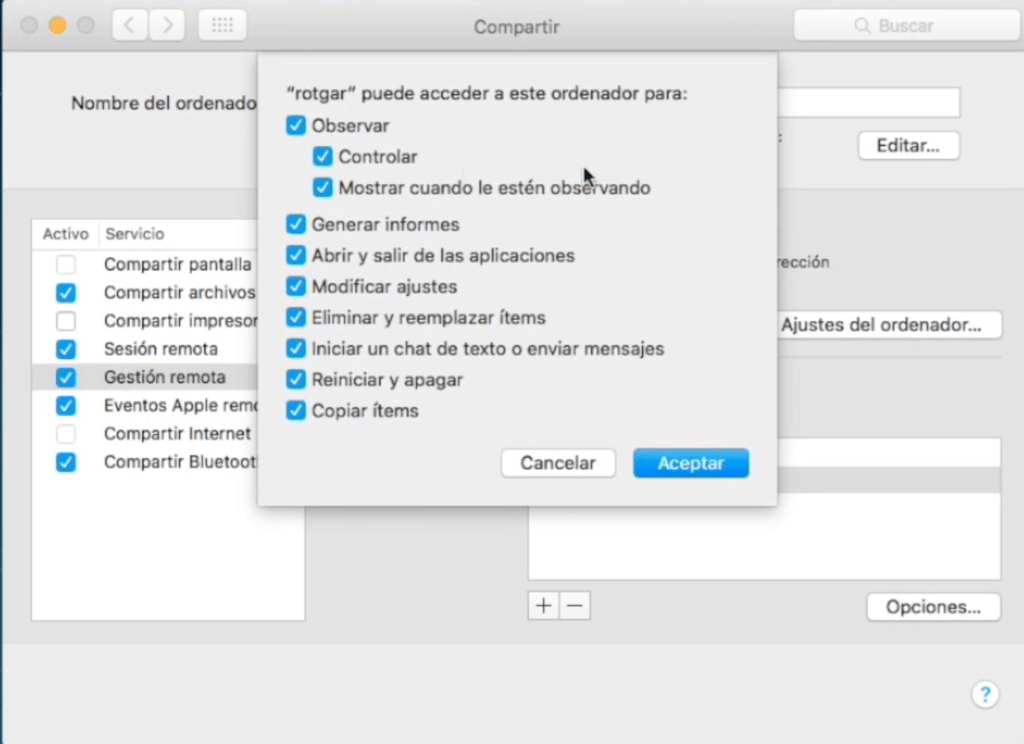Open the Opciones... button

tap(932, 607)
